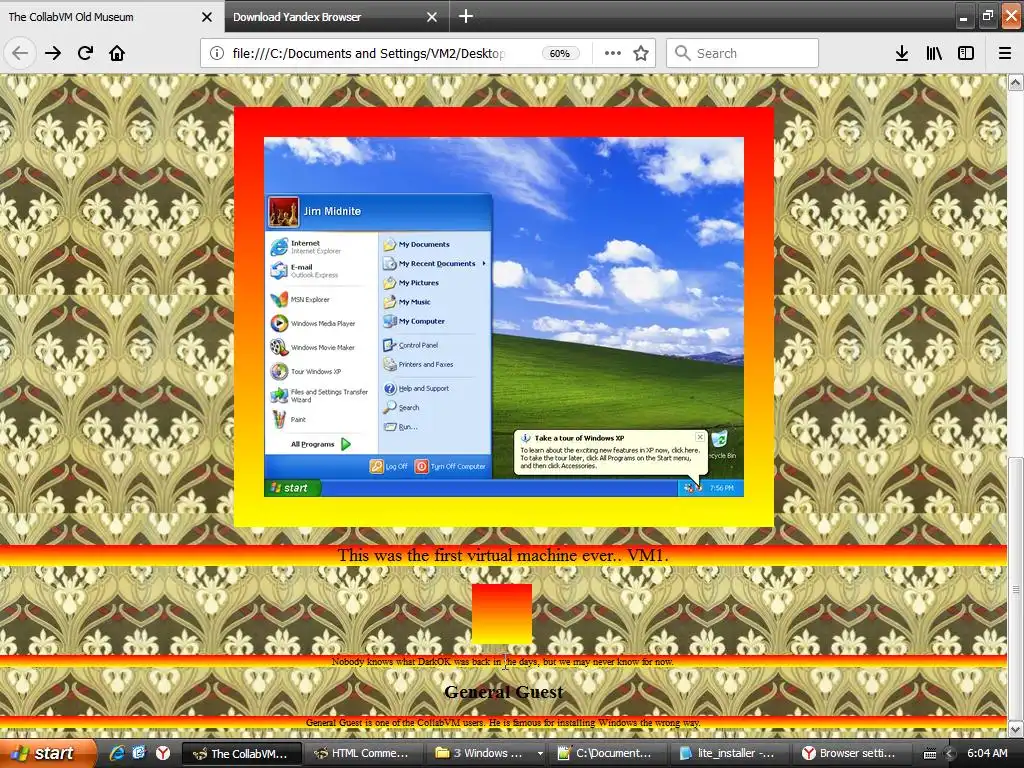Screen dimensions: 1024x768
Task: Reload the current page
Action: click(85, 53)
